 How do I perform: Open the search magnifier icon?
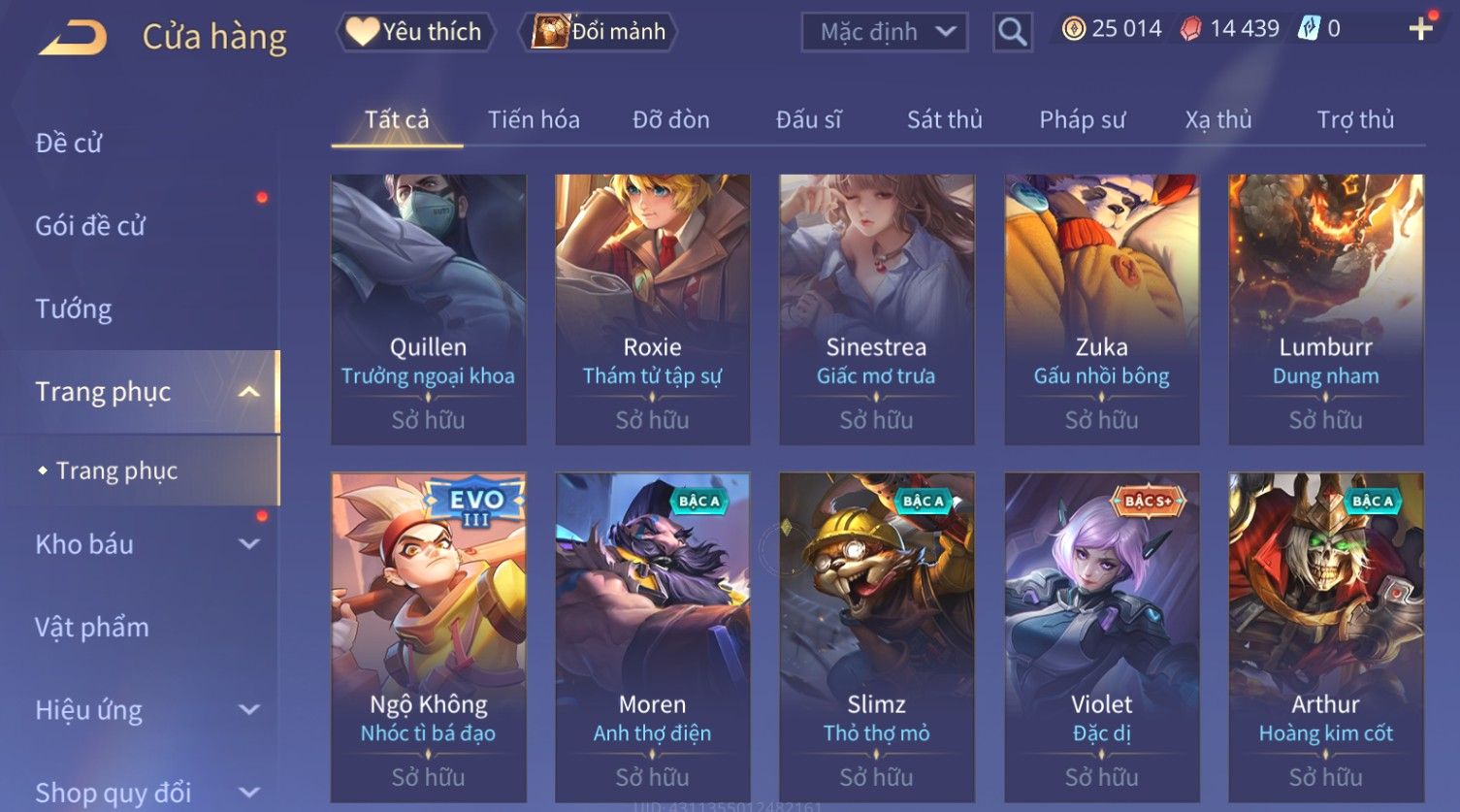pos(1012,32)
